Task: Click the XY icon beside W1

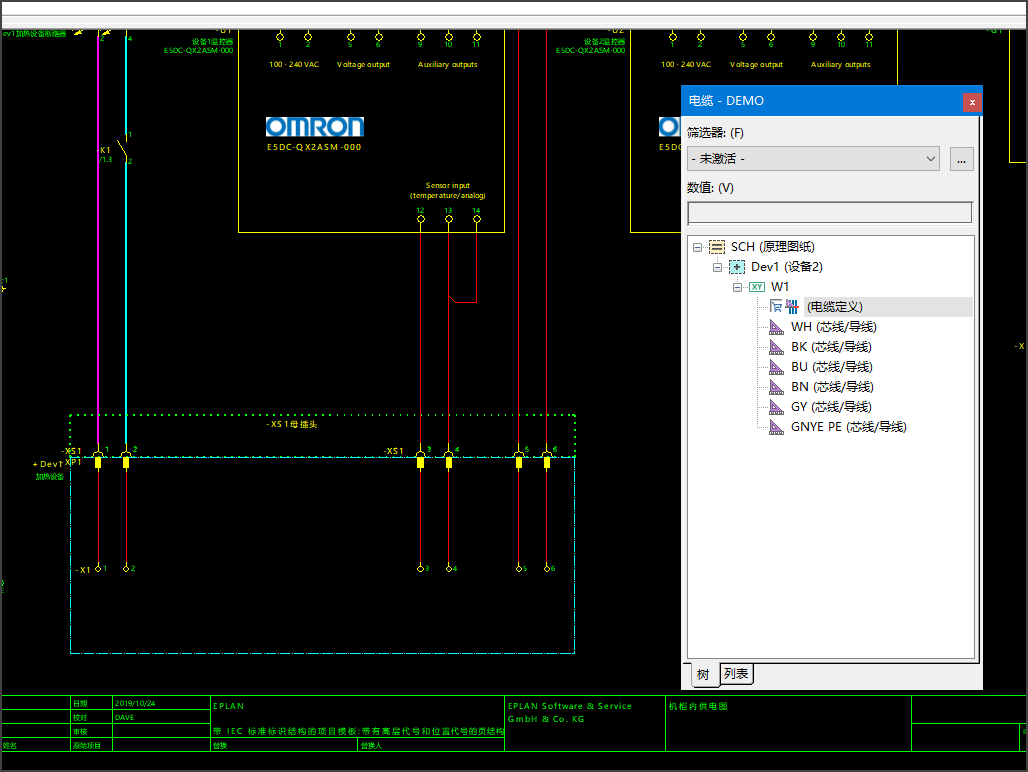Action: click(757, 287)
